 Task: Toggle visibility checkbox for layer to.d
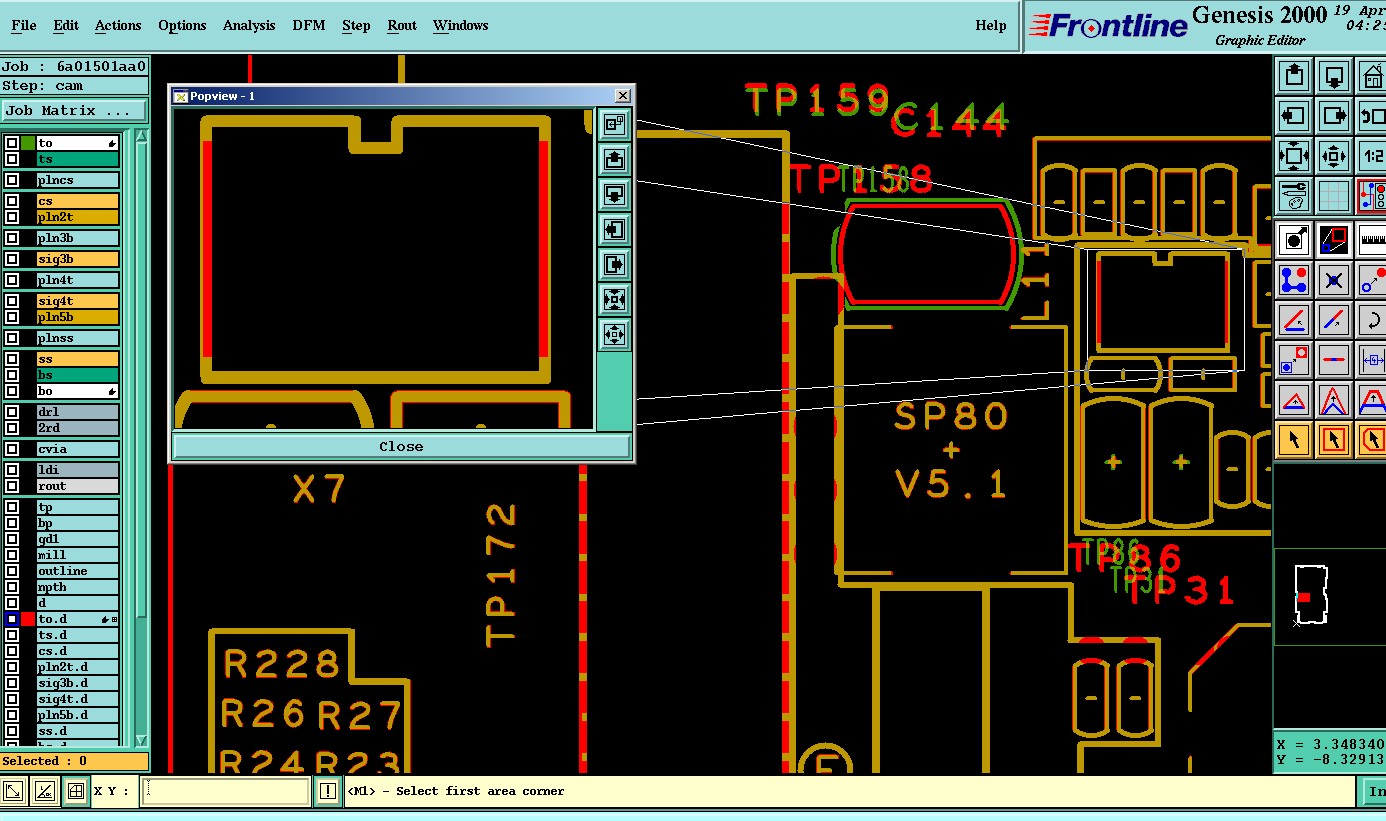pyautogui.click(x=12, y=619)
